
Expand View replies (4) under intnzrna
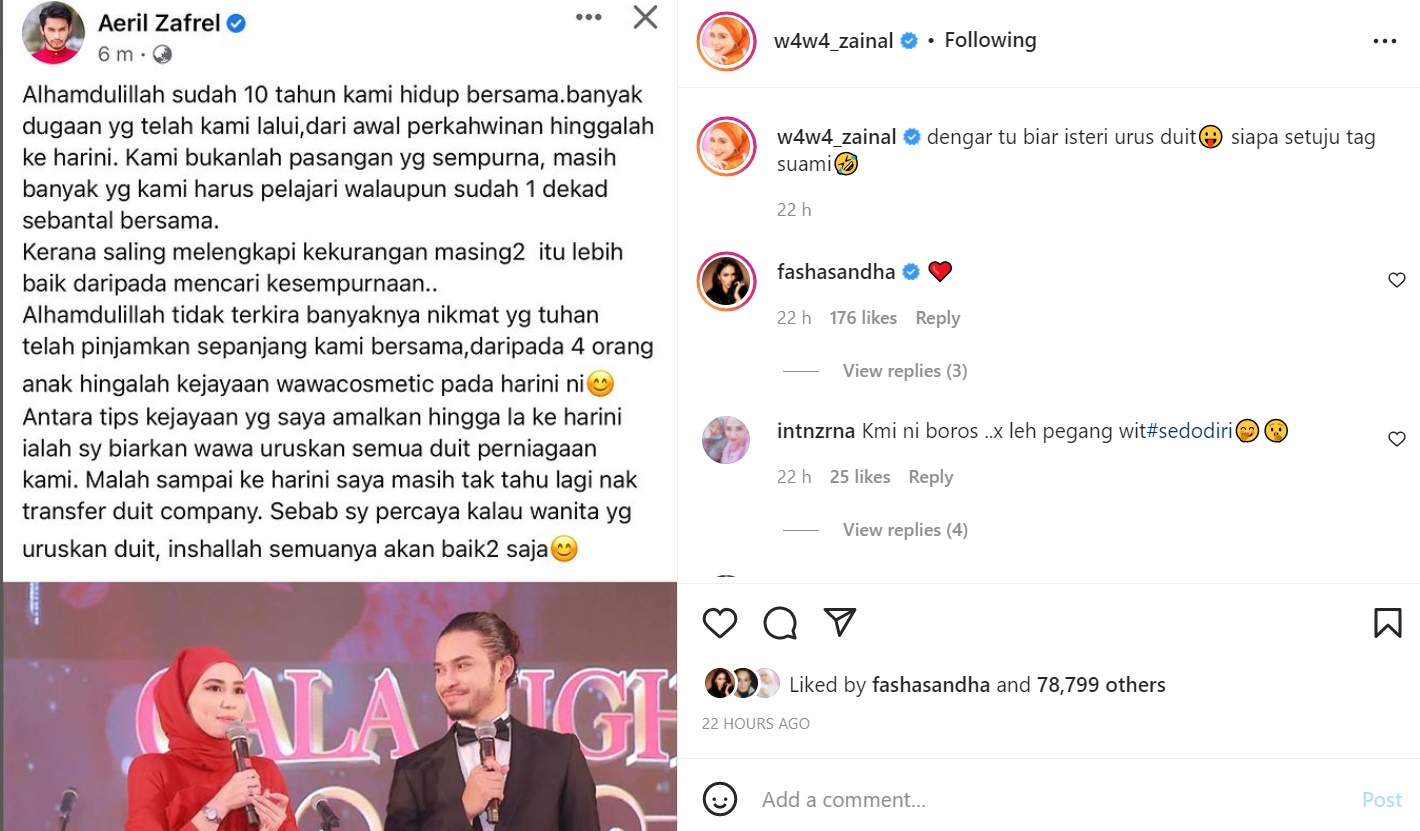pos(905,530)
